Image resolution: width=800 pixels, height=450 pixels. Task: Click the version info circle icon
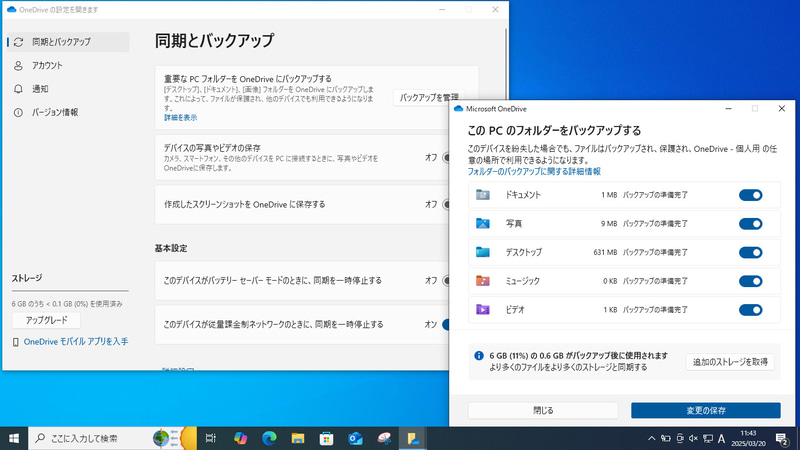pyautogui.click(x=18, y=112)
